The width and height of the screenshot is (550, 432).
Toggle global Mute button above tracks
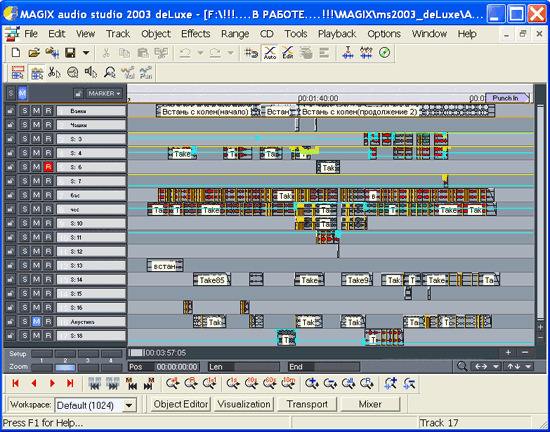(x=22, y=93)
